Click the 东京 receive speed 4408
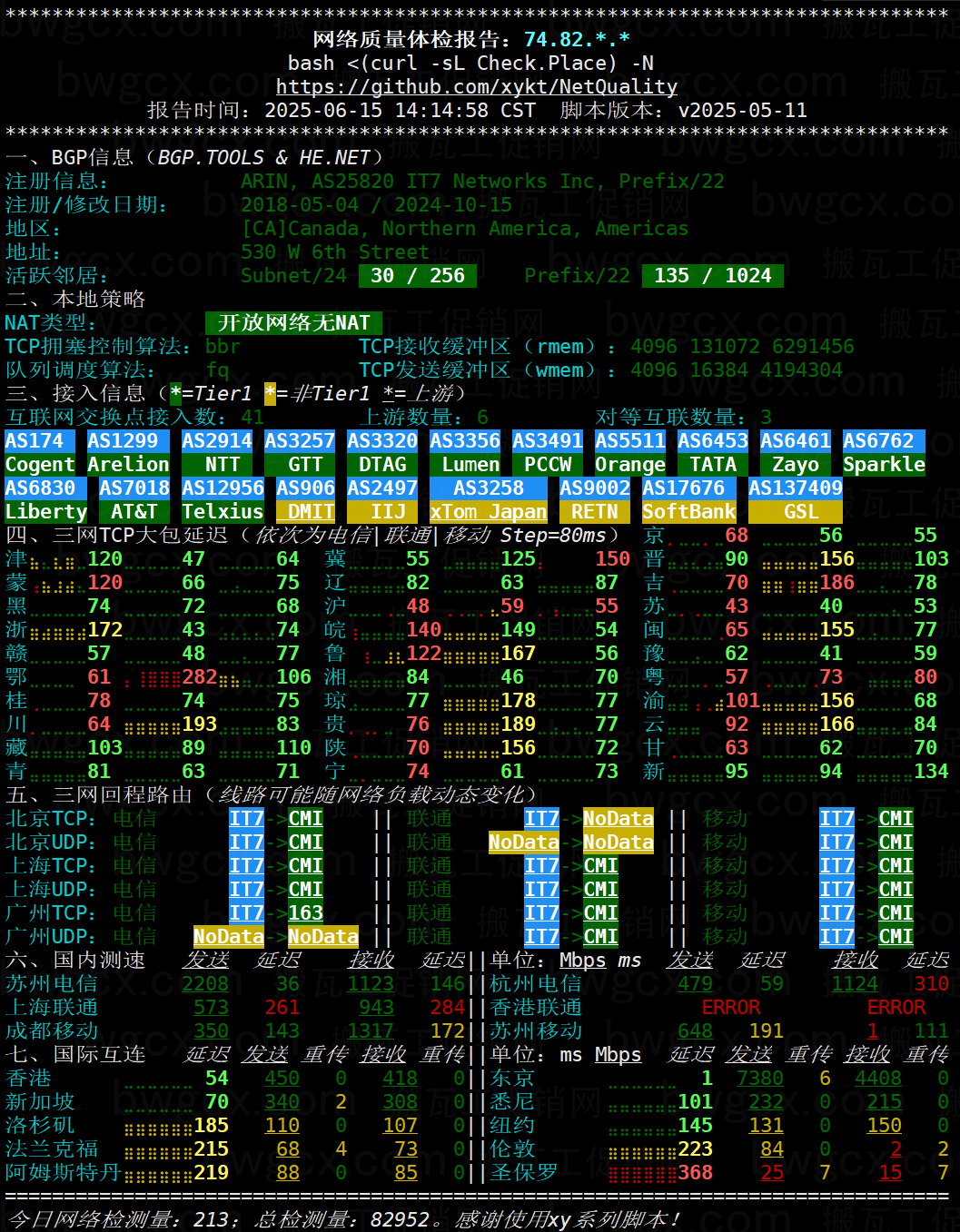960x1232 pixels. pos(878,1078)
